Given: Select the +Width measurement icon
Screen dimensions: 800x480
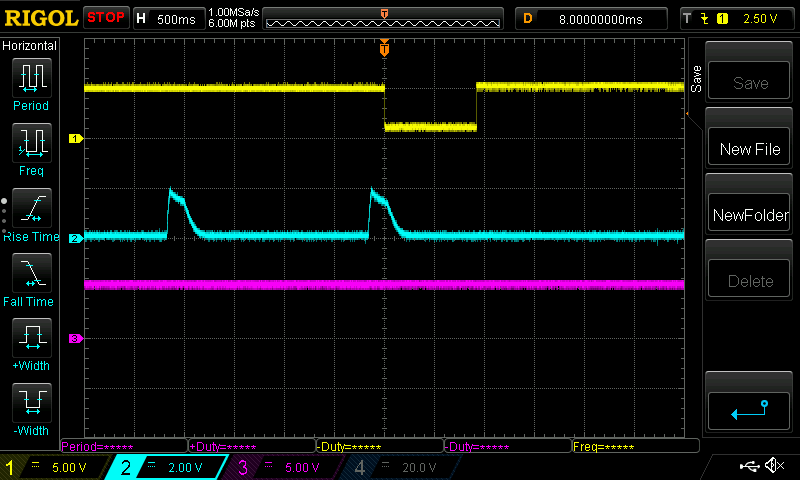Looking at the screenshot, I should [x=32, y=338].
